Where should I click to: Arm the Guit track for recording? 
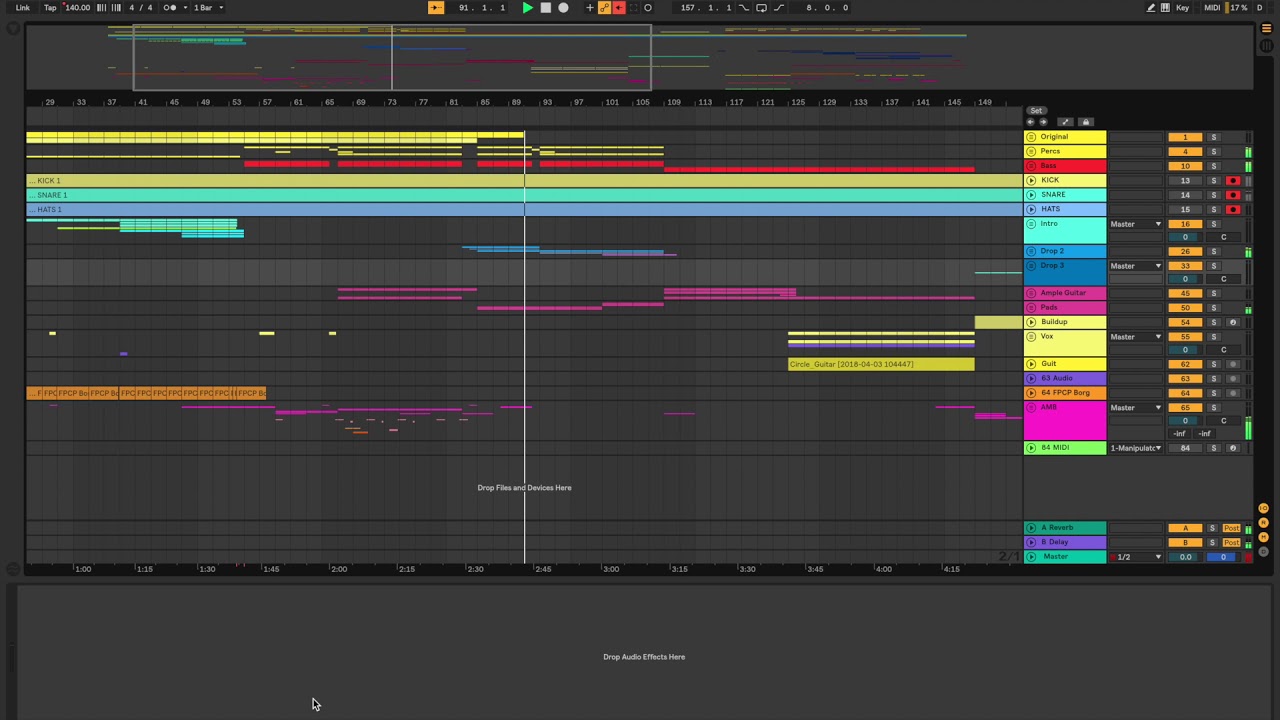[x=1233, y=364]
